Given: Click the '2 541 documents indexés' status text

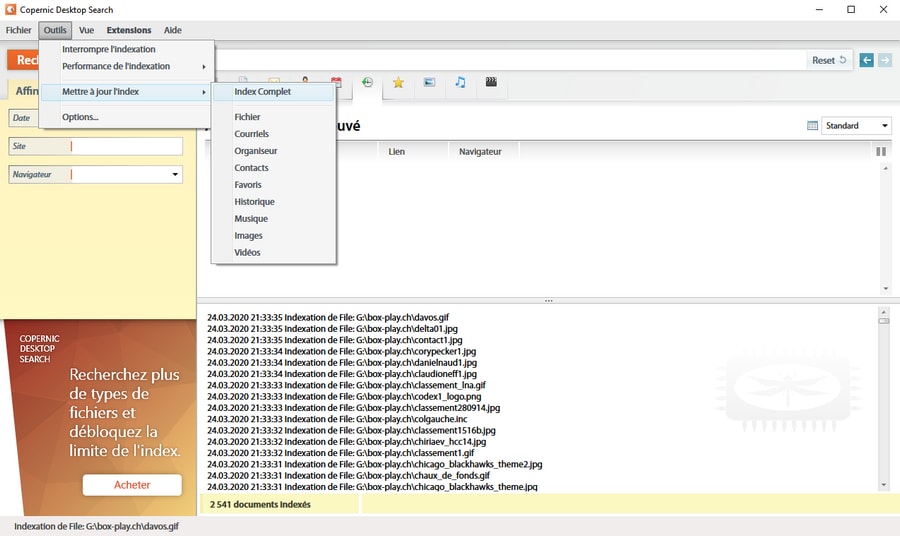Looking at the screenshot, I should (x=260, y=504).
